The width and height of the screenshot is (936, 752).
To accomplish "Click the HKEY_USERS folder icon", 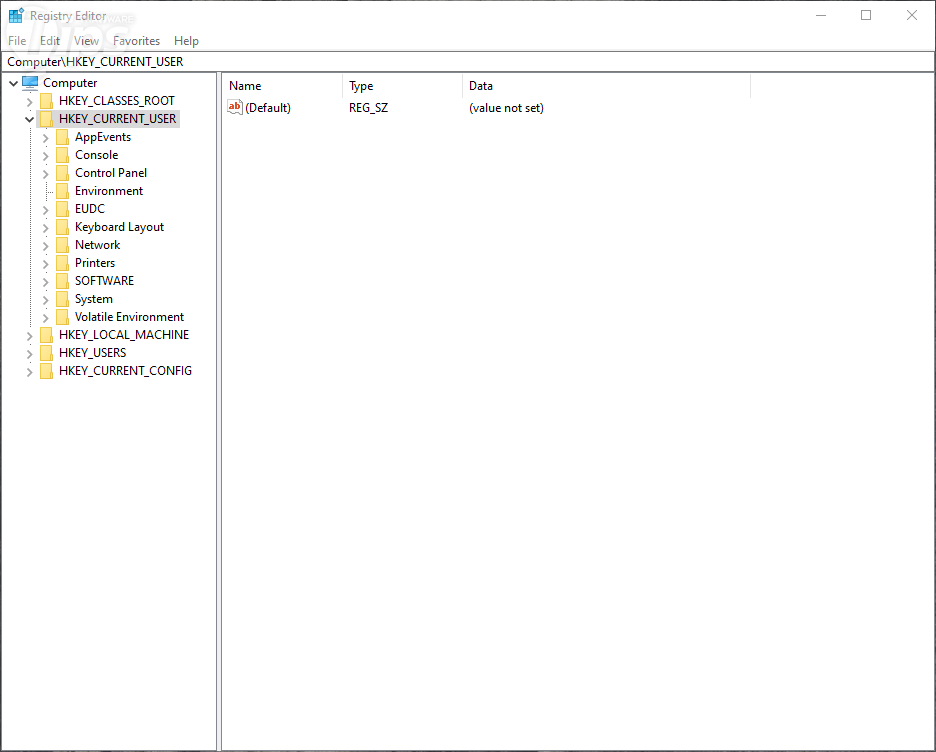I will 47,353.
